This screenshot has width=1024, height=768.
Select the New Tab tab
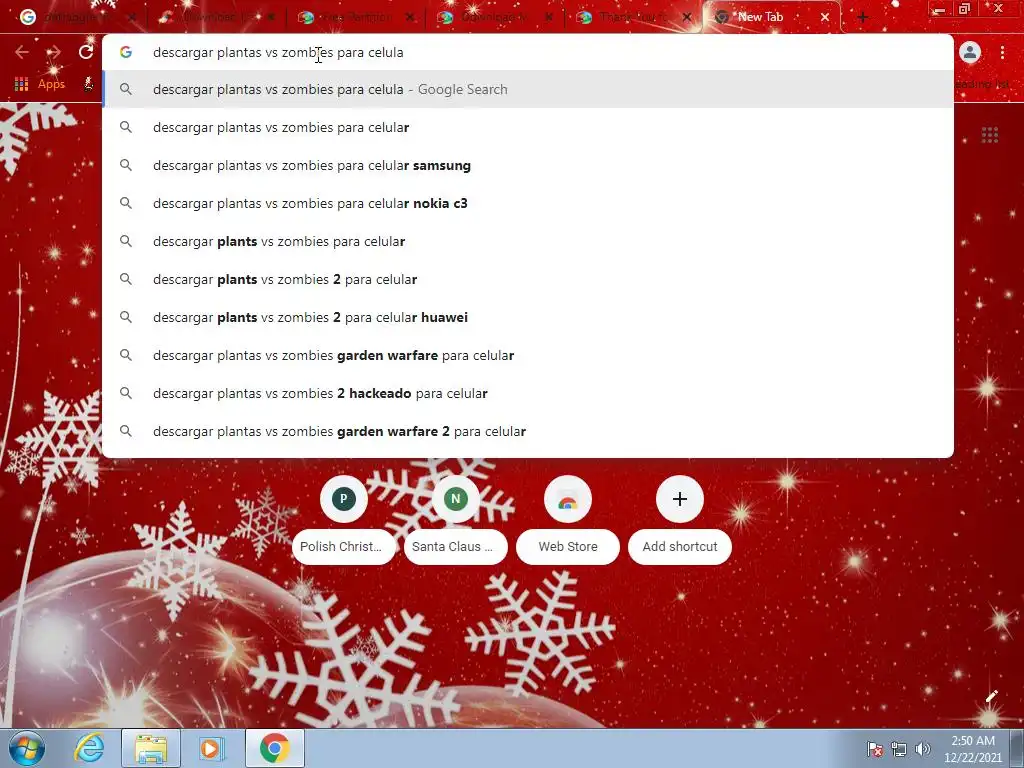pos(771,18)
